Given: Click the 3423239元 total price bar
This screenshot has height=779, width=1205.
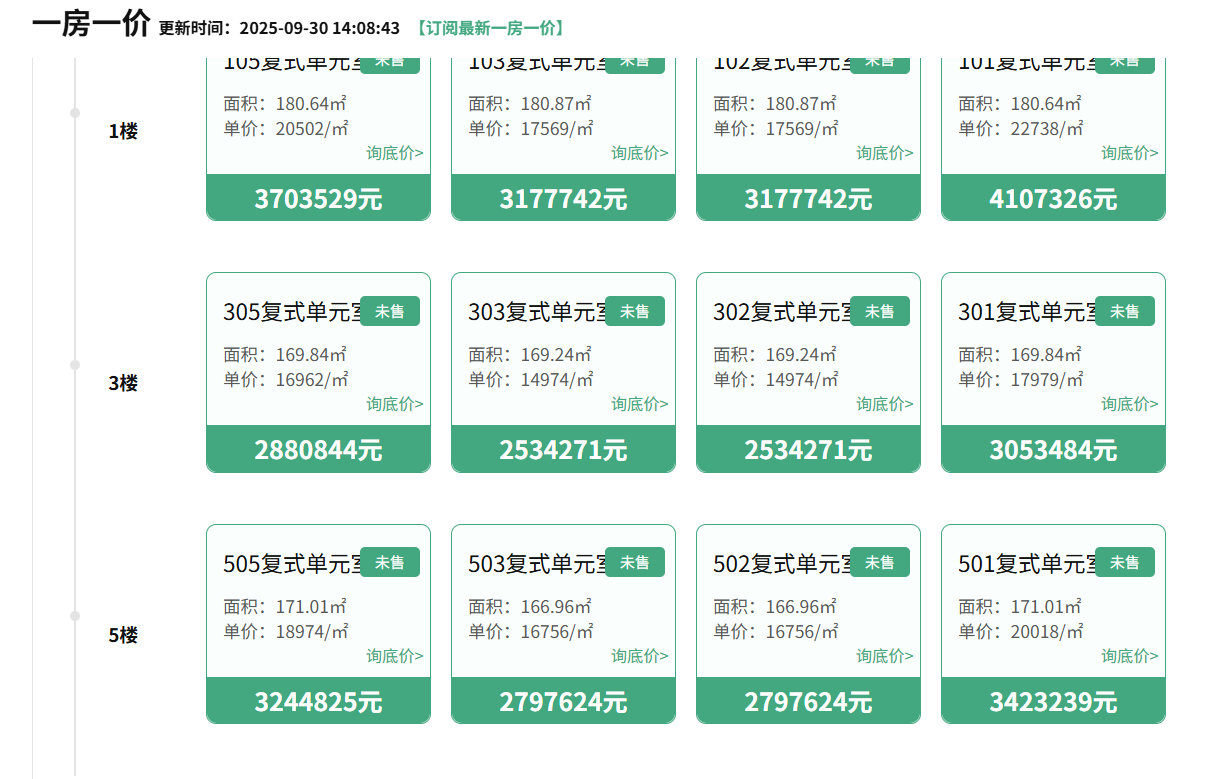Looking at the screenshot, I should click(x=1053, y=701).
